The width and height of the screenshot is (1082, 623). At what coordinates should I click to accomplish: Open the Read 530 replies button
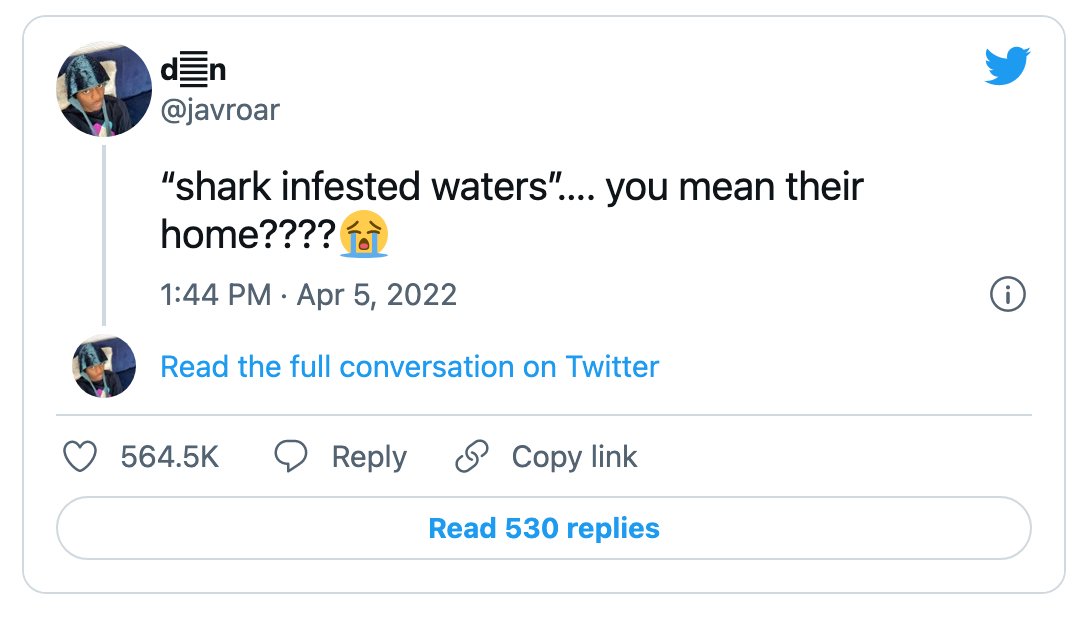544,528
